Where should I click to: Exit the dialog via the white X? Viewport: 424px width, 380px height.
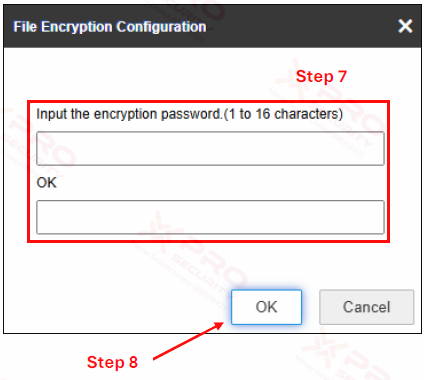[405, 26]
